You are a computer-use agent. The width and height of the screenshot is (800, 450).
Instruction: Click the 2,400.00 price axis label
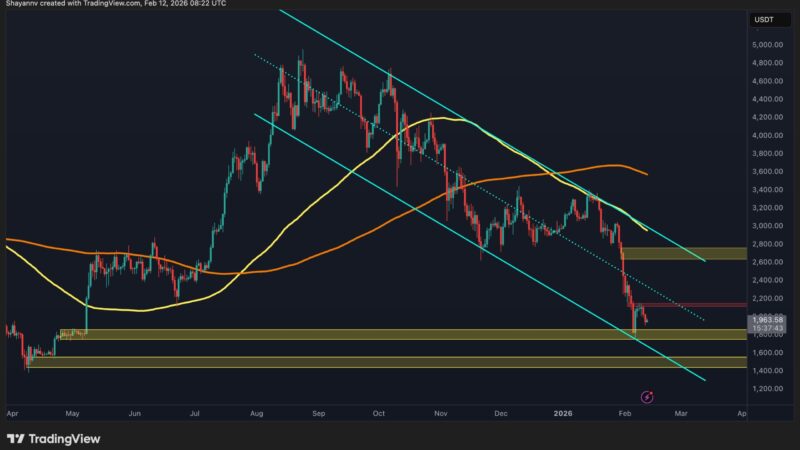767,280
